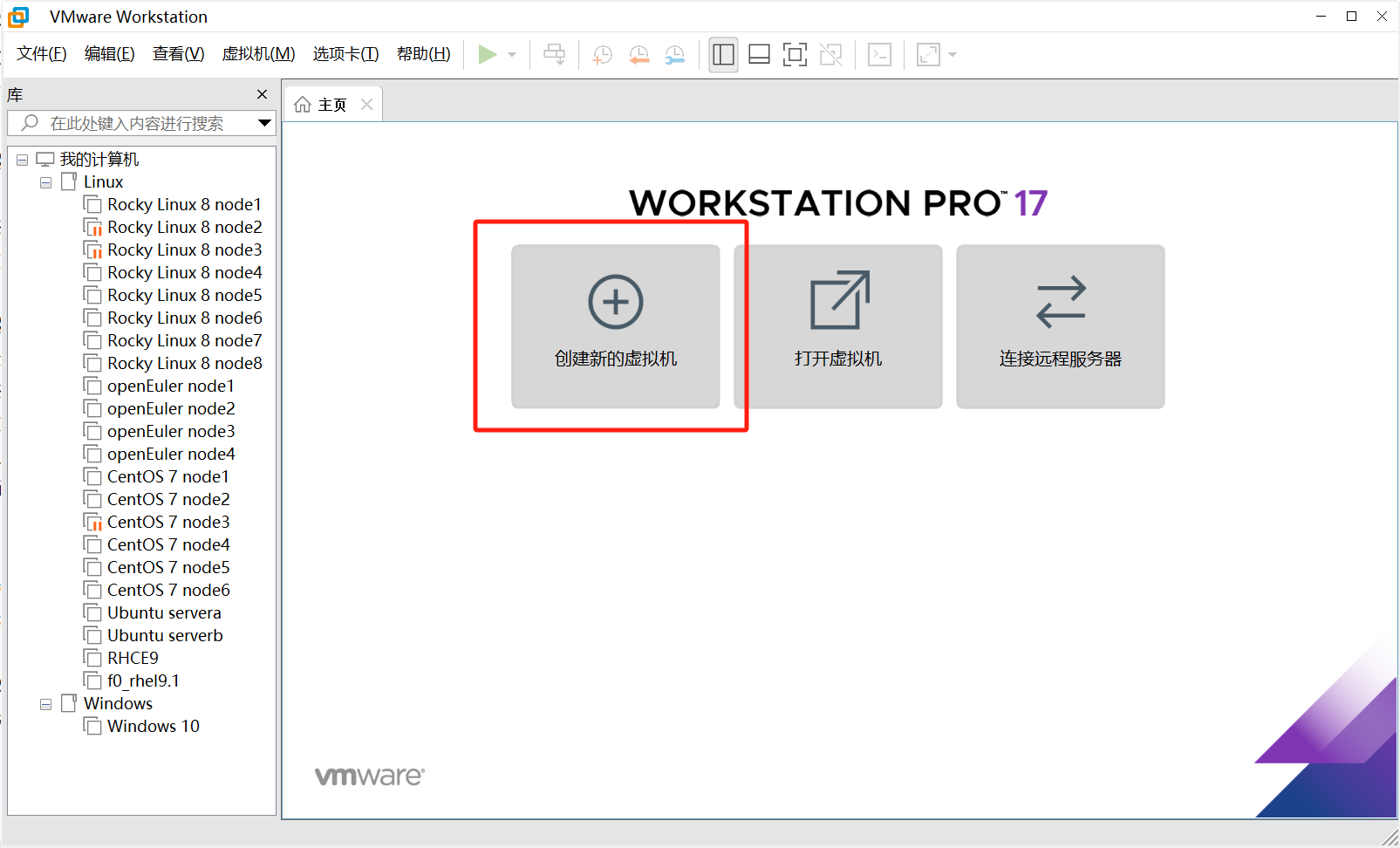
Task: Click the Send Ctrl+Alt+Del toolbar icon
Action: click(x=554, y=55)
